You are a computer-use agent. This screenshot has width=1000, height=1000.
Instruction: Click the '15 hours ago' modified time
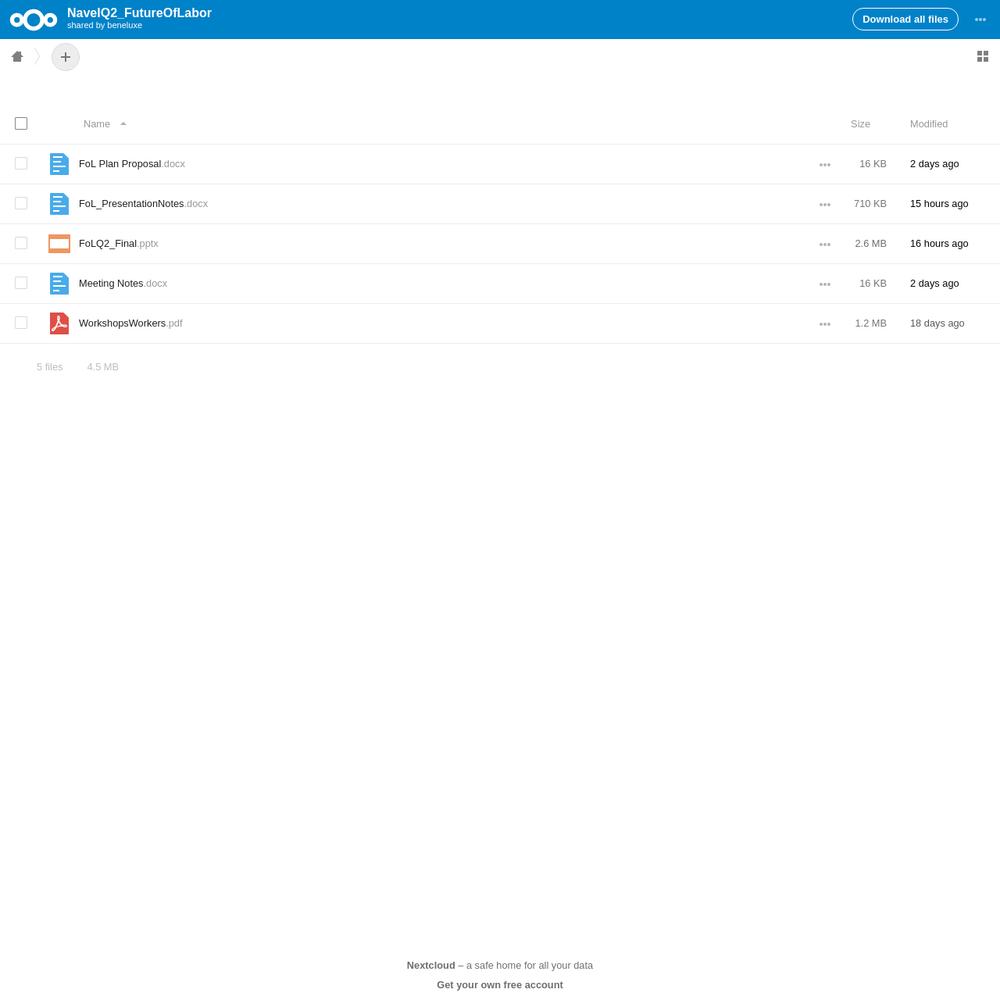point(939,203)
